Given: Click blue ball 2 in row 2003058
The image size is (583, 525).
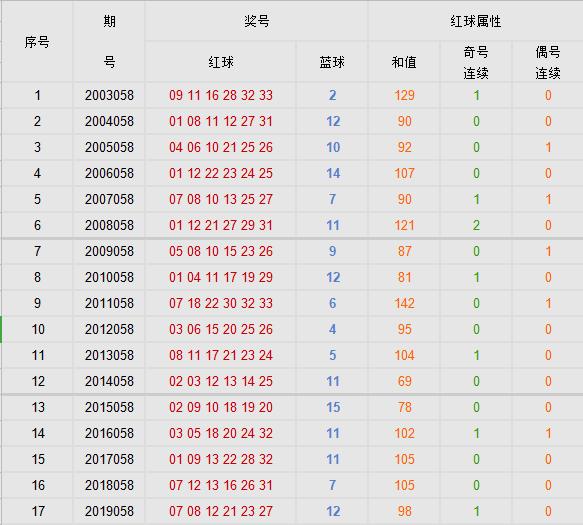Looking at the screenshot, I should click(x=332, y=95).
